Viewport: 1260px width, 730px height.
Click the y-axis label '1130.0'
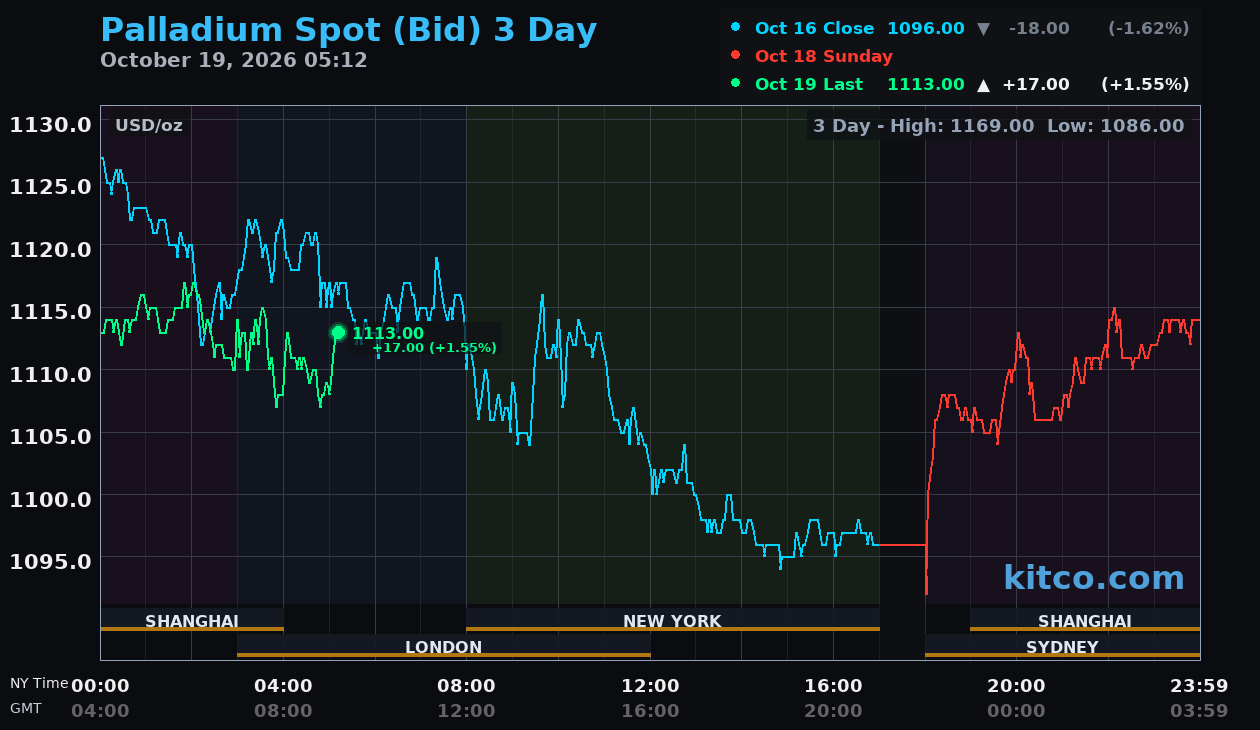(51, 125)
